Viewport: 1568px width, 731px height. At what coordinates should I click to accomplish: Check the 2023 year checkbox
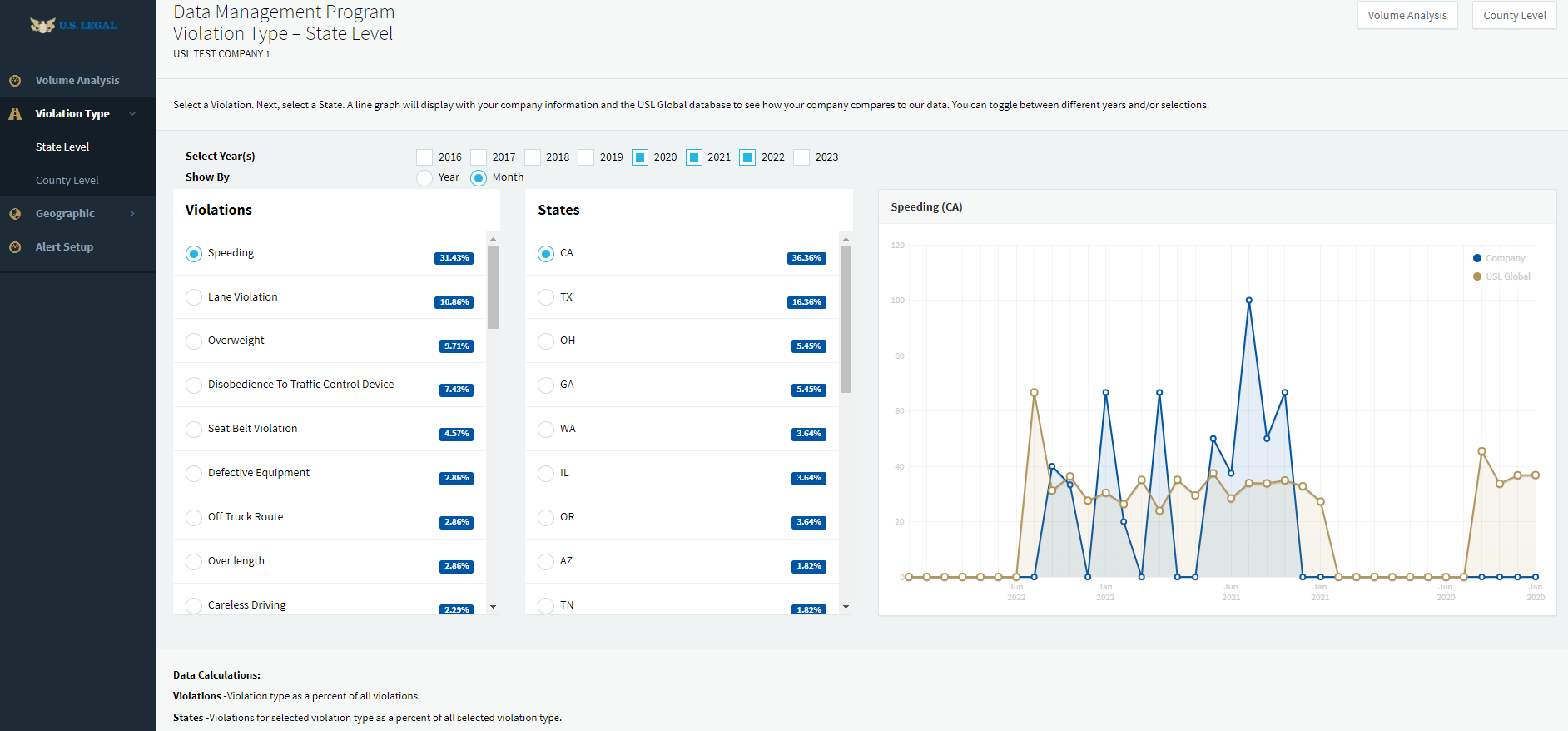(x=801, y=157)
